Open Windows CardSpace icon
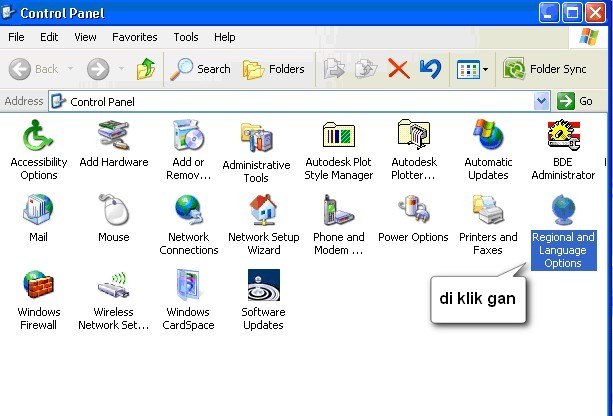The image size is (613, 416). point(188,286)
